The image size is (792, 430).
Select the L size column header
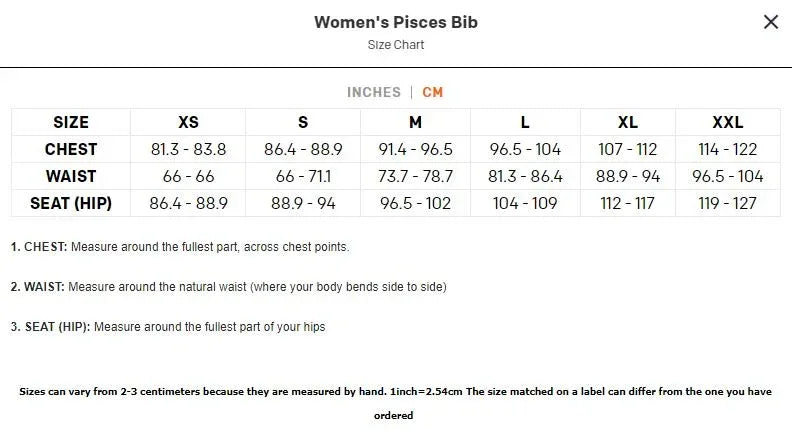coord(525,123)
